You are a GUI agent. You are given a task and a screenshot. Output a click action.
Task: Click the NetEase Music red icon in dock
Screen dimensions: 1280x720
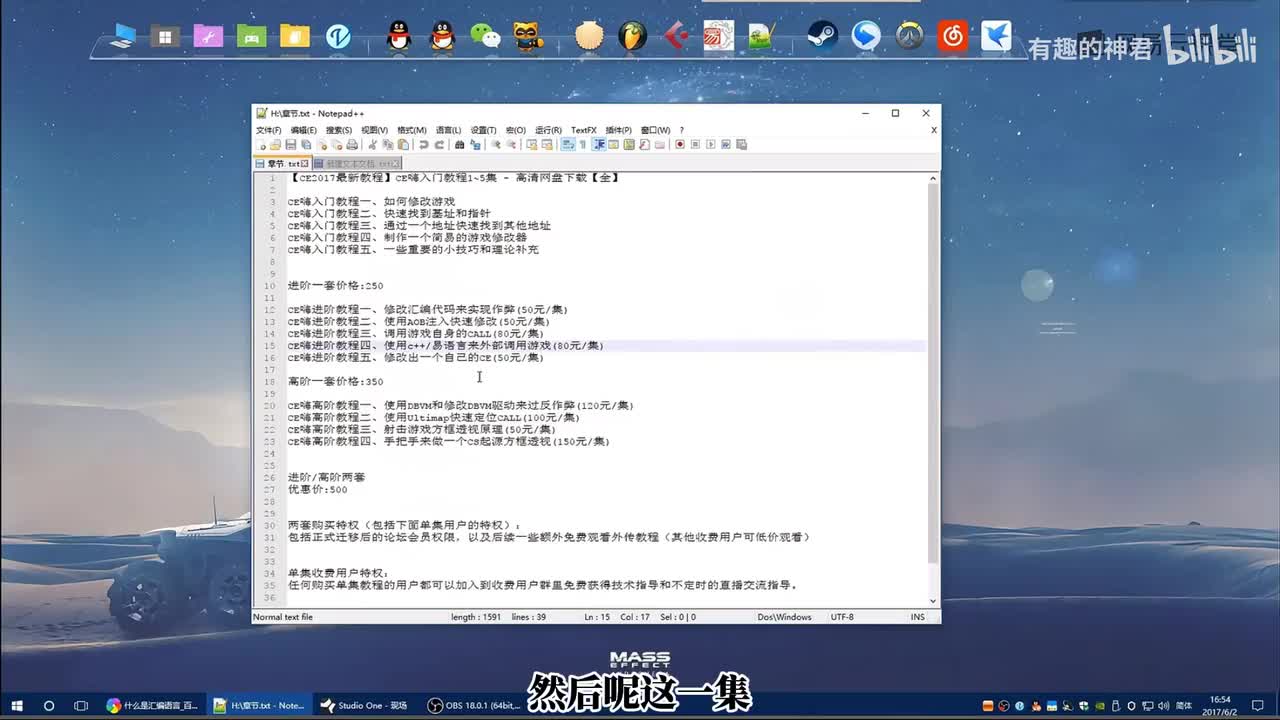953,36
